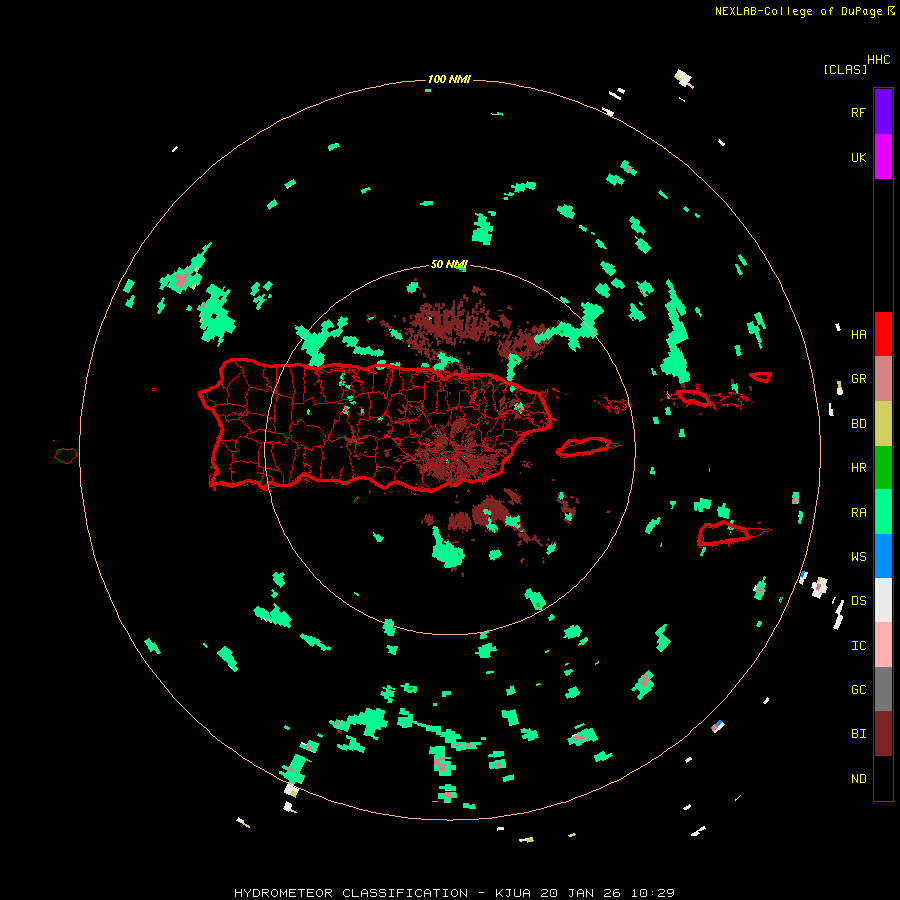Click the 'IC' legend label
The width and height of the screenshot is (900, 900).
[x=858, y=646]
